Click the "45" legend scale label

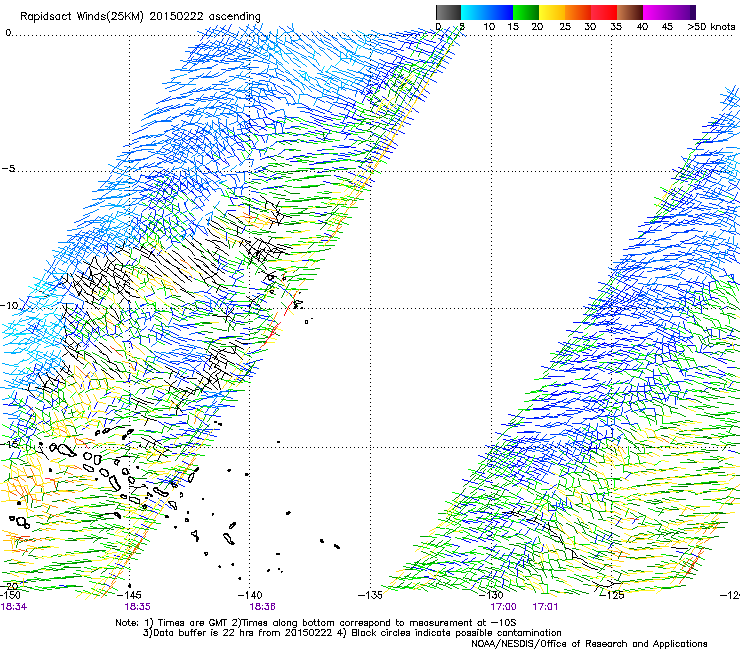(667, 27)
